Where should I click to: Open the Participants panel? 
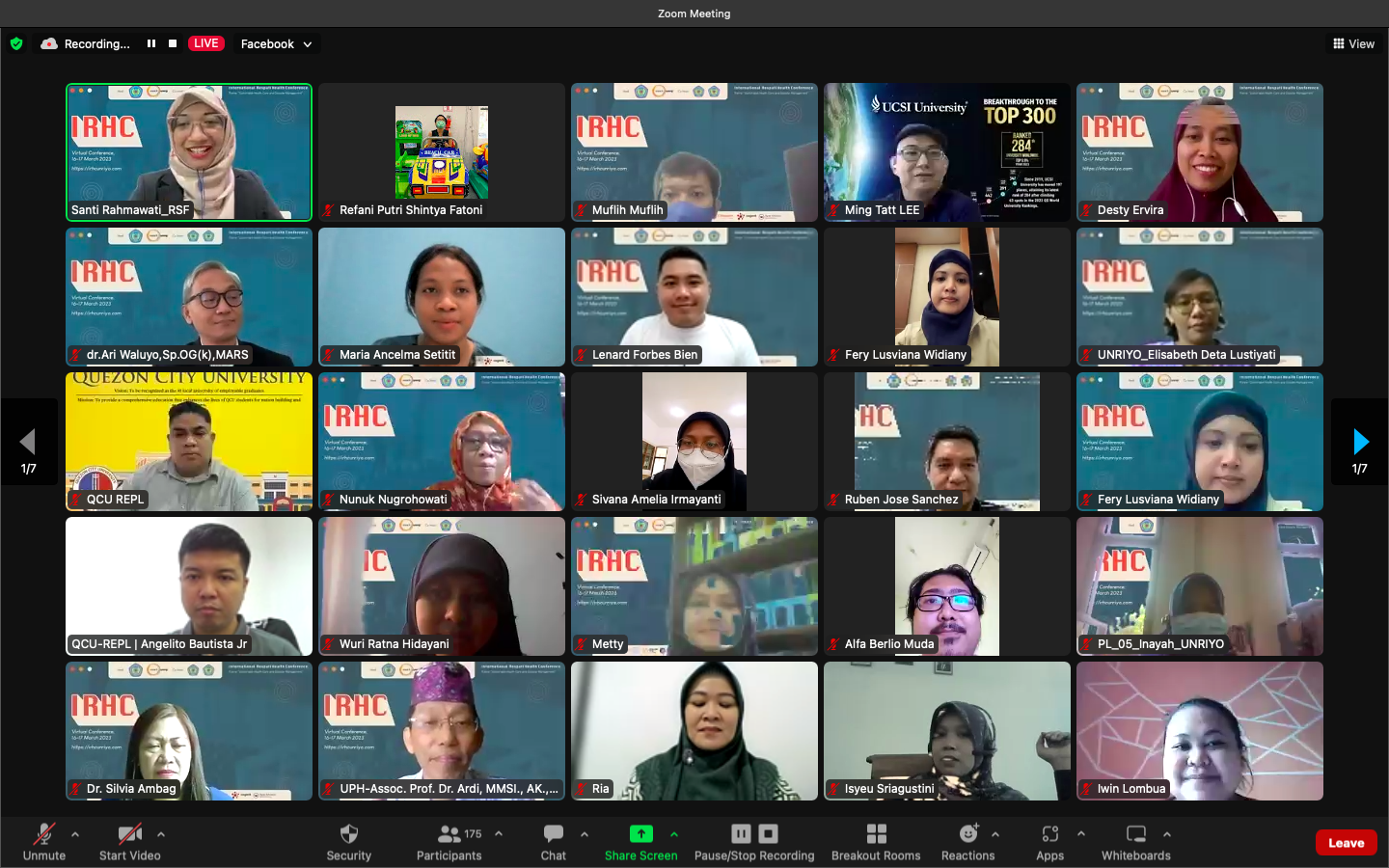point(449,841)
